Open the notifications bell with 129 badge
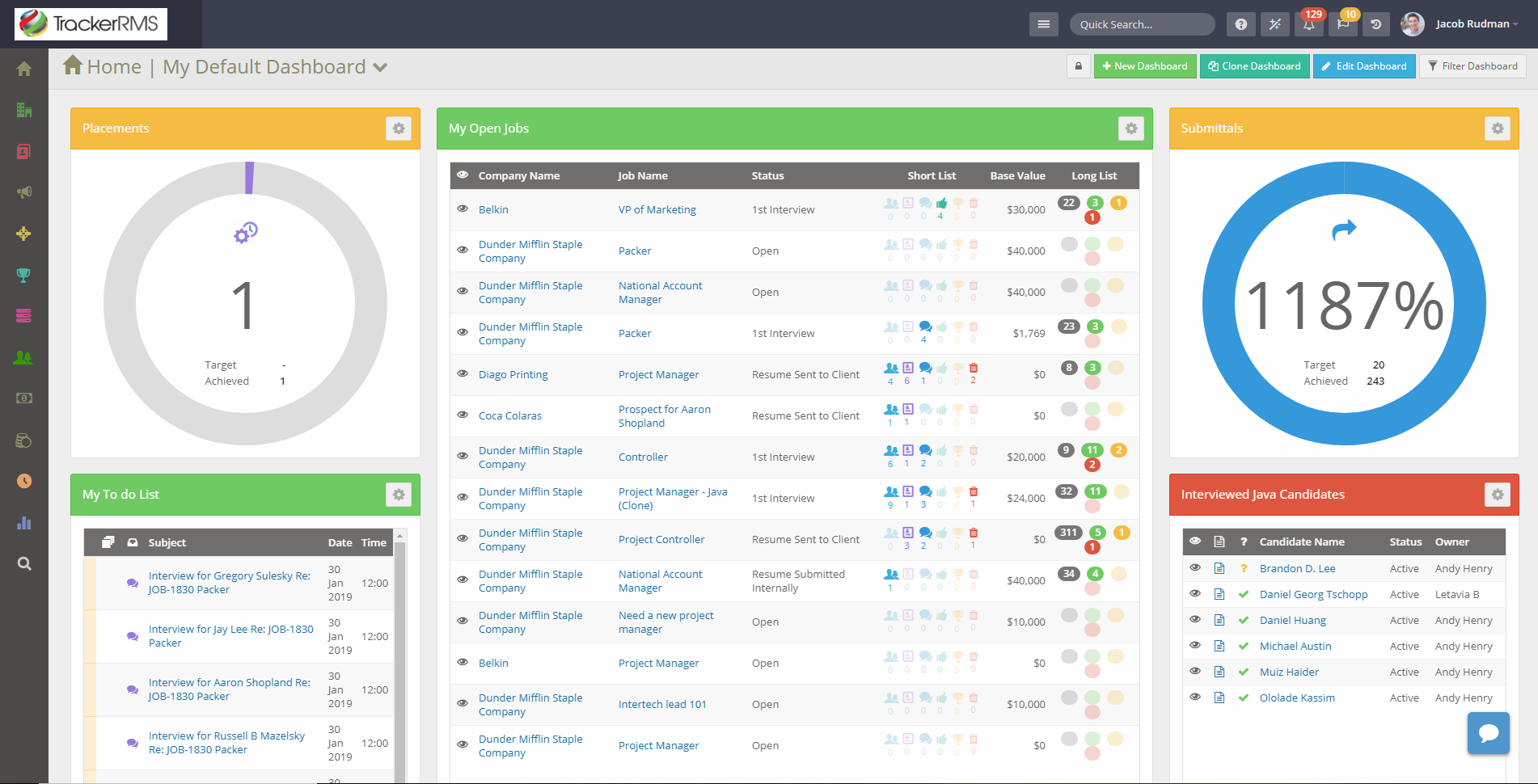Screen dimensions: 1538x784 pos(1309,24)
